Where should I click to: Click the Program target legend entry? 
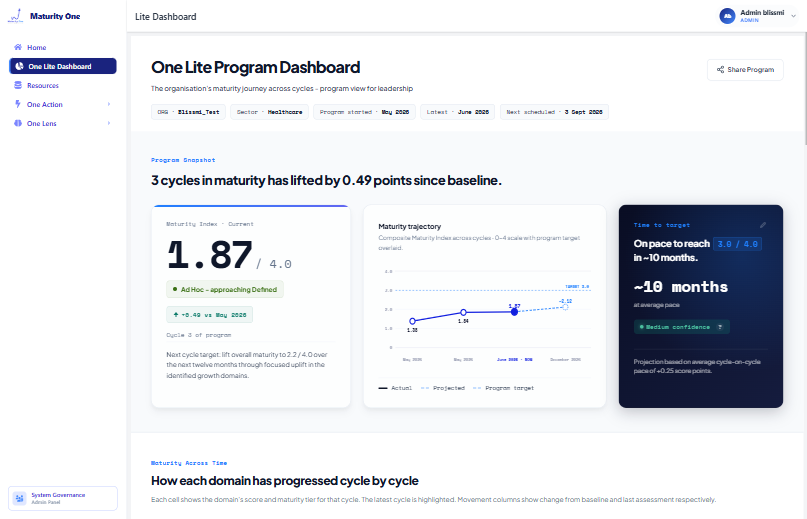(x=503, y=388)
